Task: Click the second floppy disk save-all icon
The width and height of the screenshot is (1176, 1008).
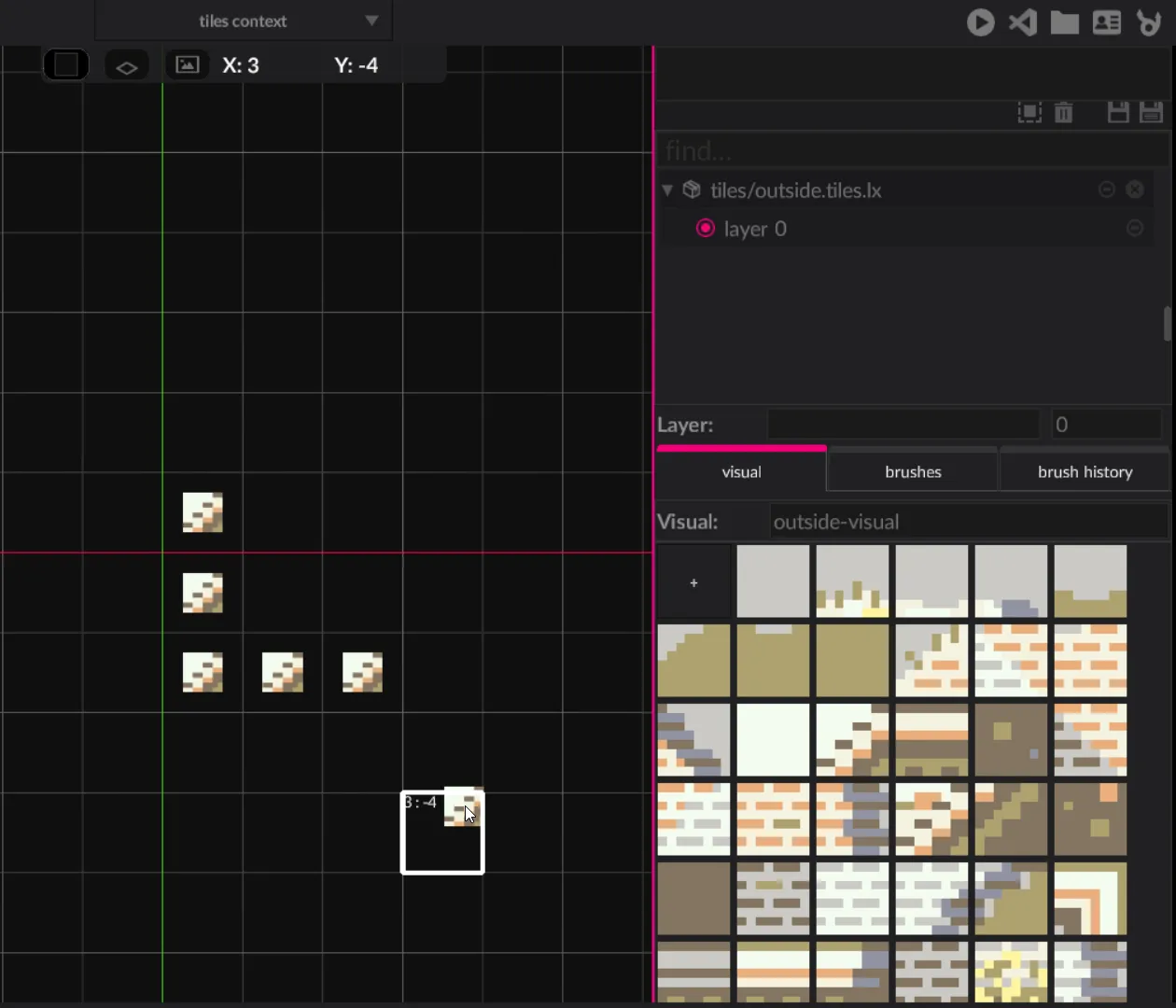Action: tap(1152, 113)
